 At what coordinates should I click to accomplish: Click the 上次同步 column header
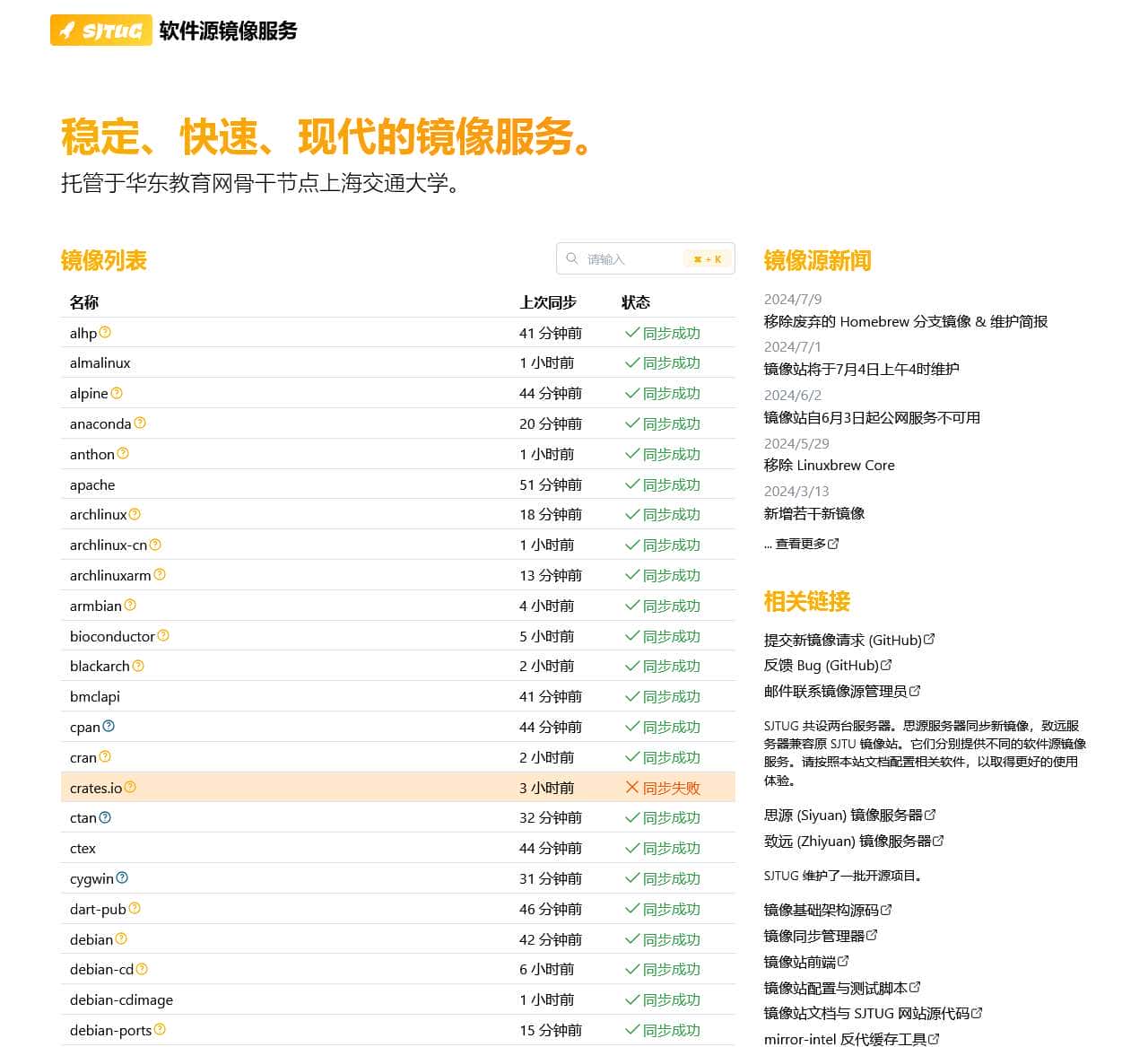click(x=548, y=302)
